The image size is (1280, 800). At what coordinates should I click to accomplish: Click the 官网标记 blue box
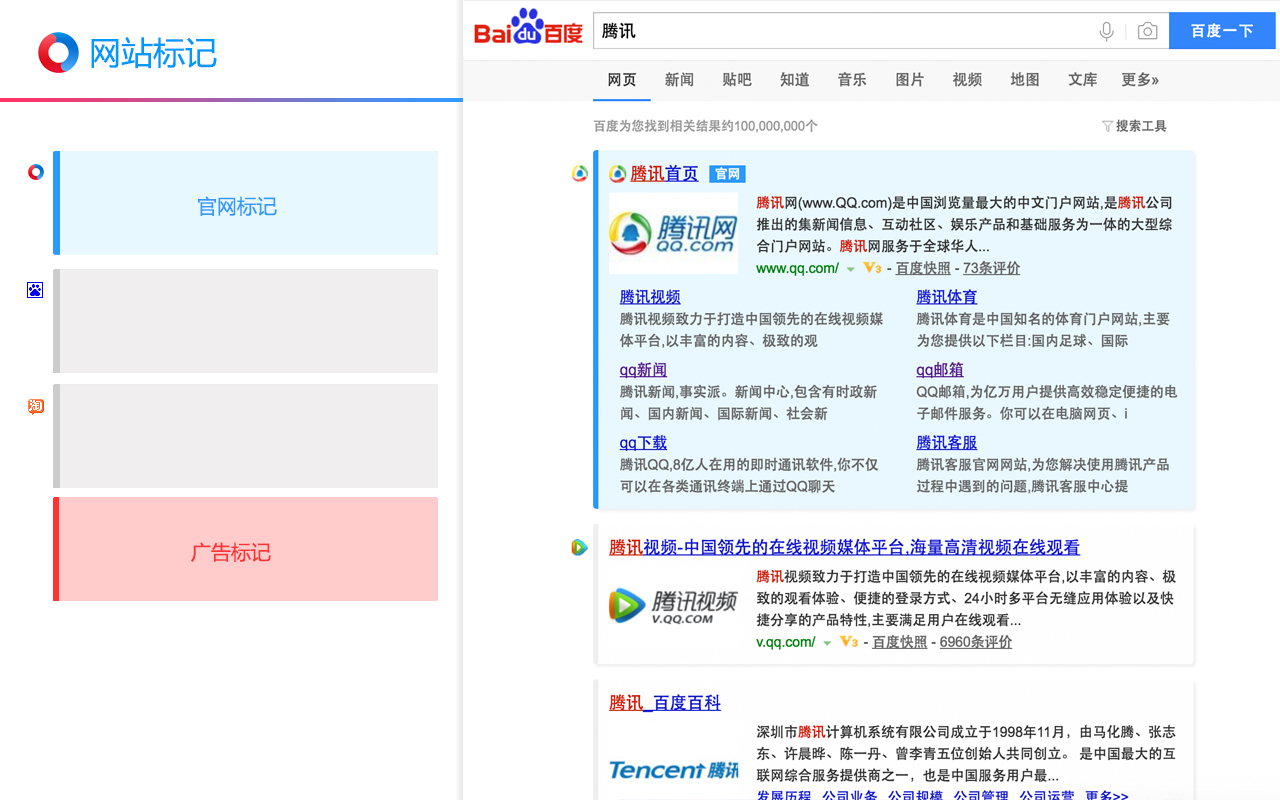(x=245, y=203)
